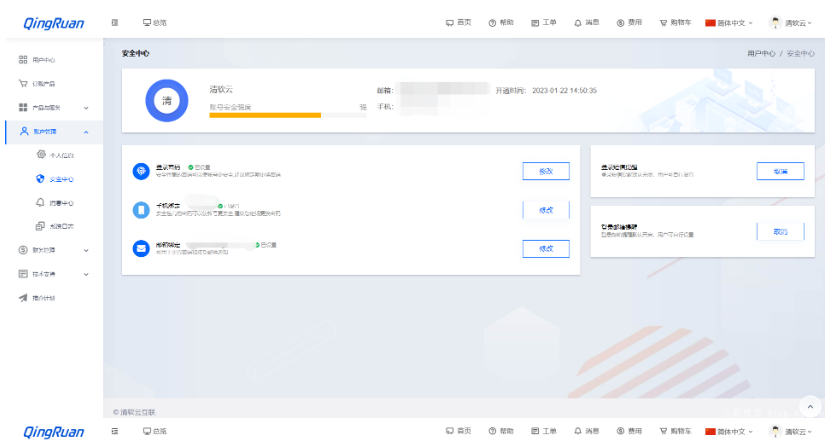Open the 清软云 user account dropdown in the top header
This screenshot has height=446, width=837.
point(798,23)
